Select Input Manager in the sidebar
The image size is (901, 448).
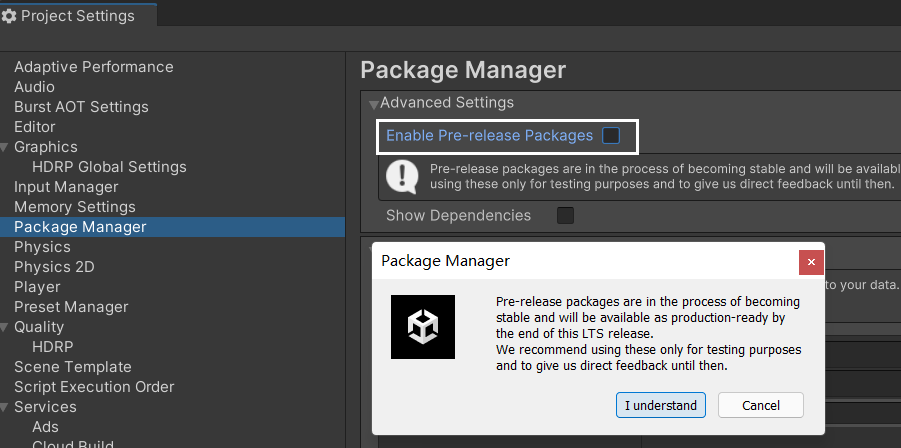coord(66,187)
